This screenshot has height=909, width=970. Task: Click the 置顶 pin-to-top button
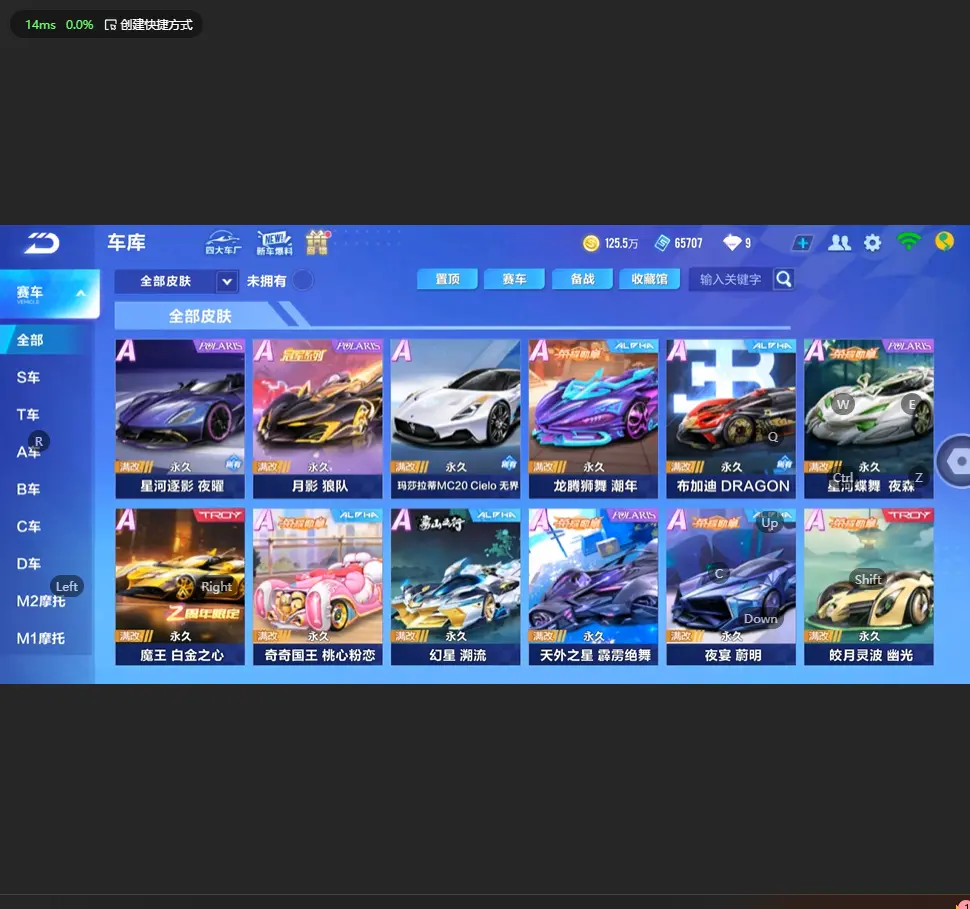(447, 280)
